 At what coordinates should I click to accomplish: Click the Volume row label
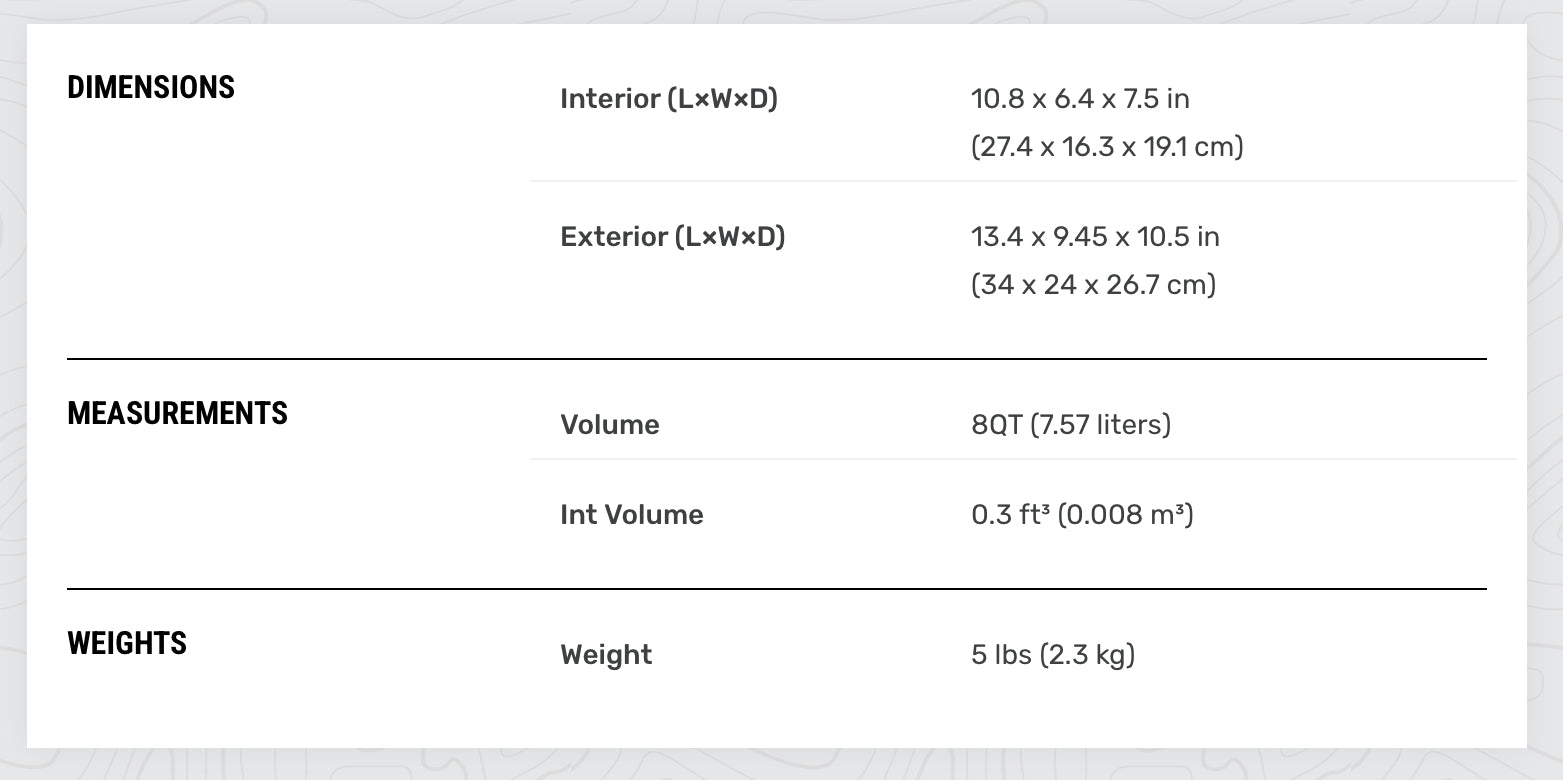[x=610, y=425]
